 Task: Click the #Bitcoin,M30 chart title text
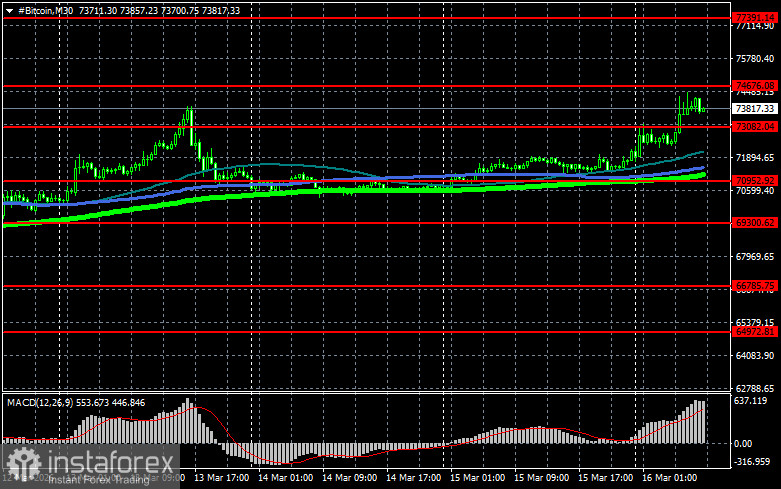45,9
